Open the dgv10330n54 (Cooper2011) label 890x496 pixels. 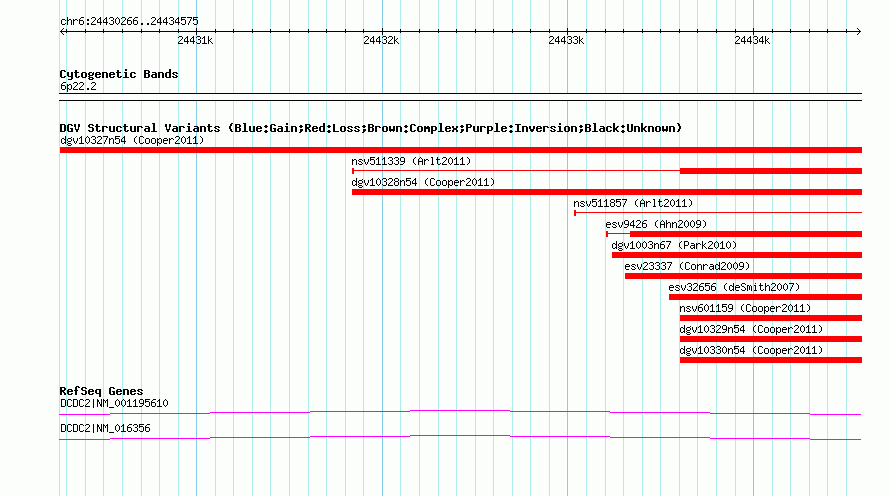point(751,350)
